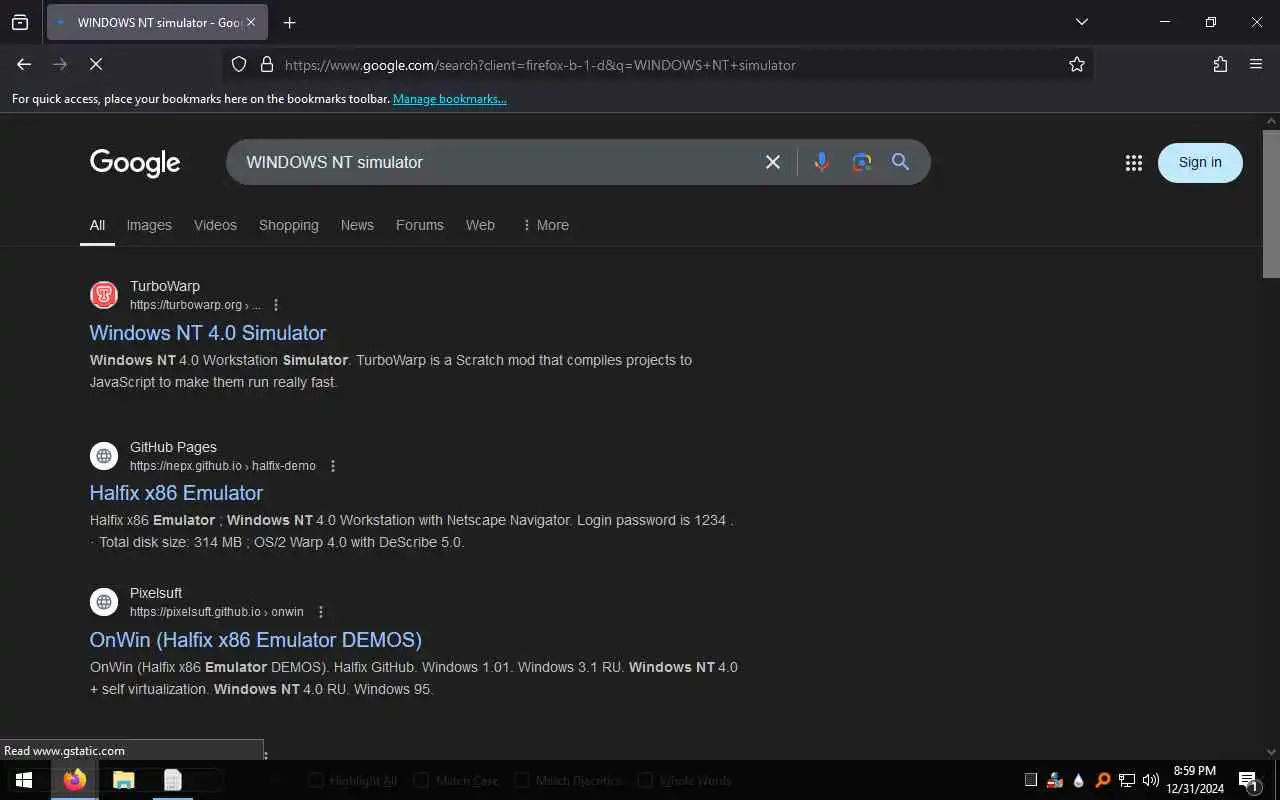Switch to the Web tab
The width and height of the screenshot is (1280, 800).
[480, 225]
